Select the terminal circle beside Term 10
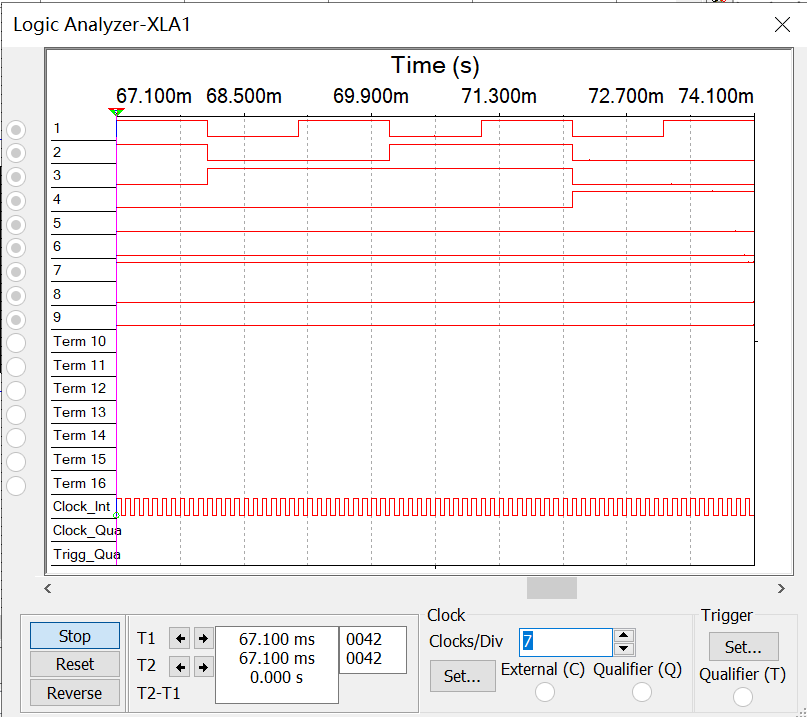Image resolution: width=807 pixels, height=717 pixels. point(15,341)
